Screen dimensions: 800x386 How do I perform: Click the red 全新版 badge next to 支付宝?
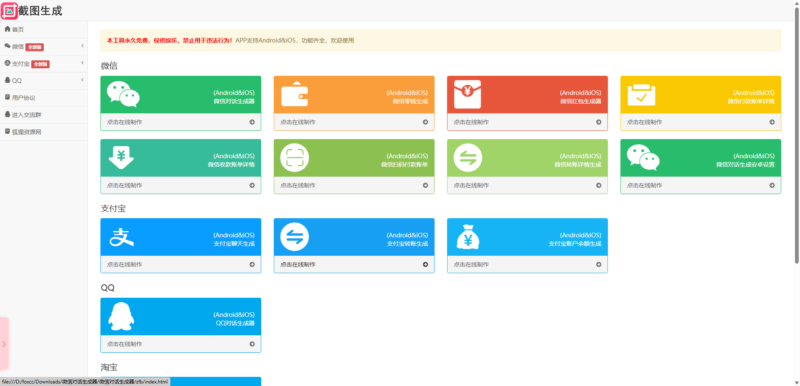point(40,64)
